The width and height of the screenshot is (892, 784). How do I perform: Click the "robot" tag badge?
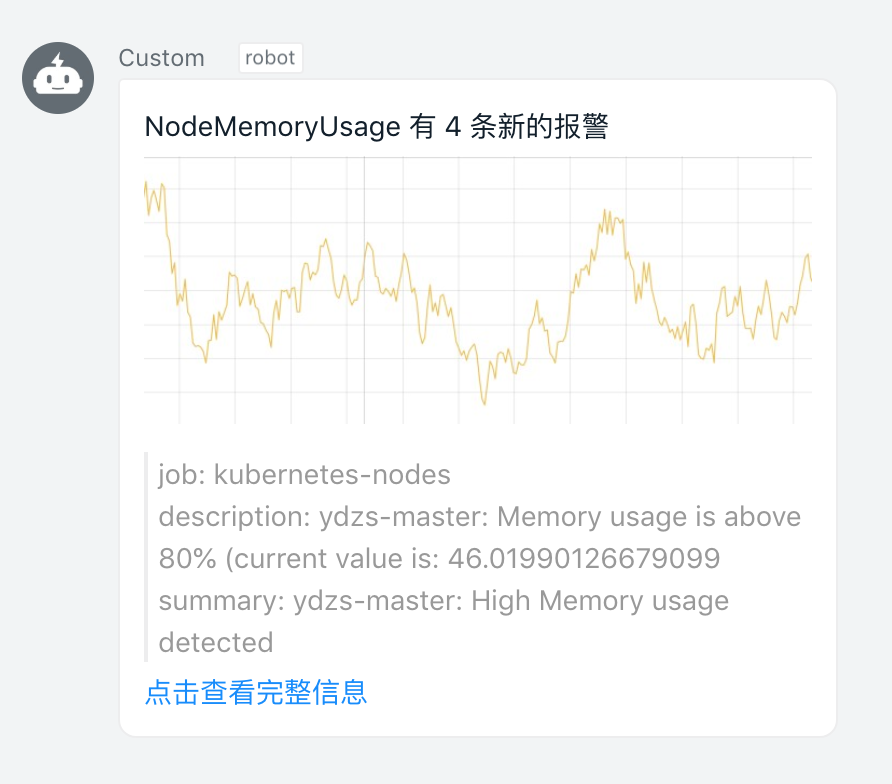(270, 57)
